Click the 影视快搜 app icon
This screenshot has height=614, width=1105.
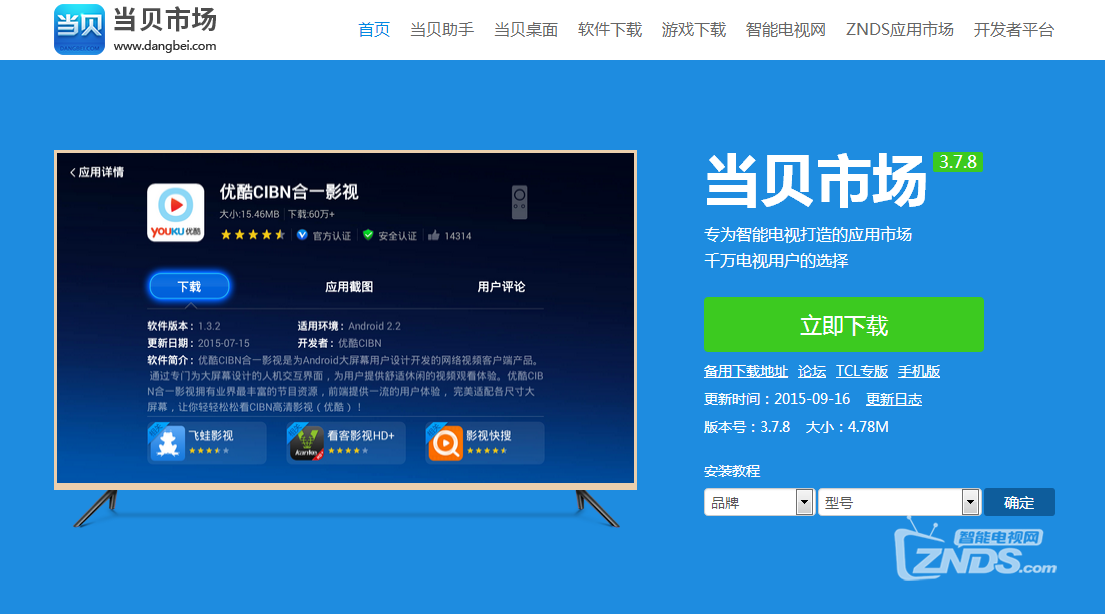[445, 442]
